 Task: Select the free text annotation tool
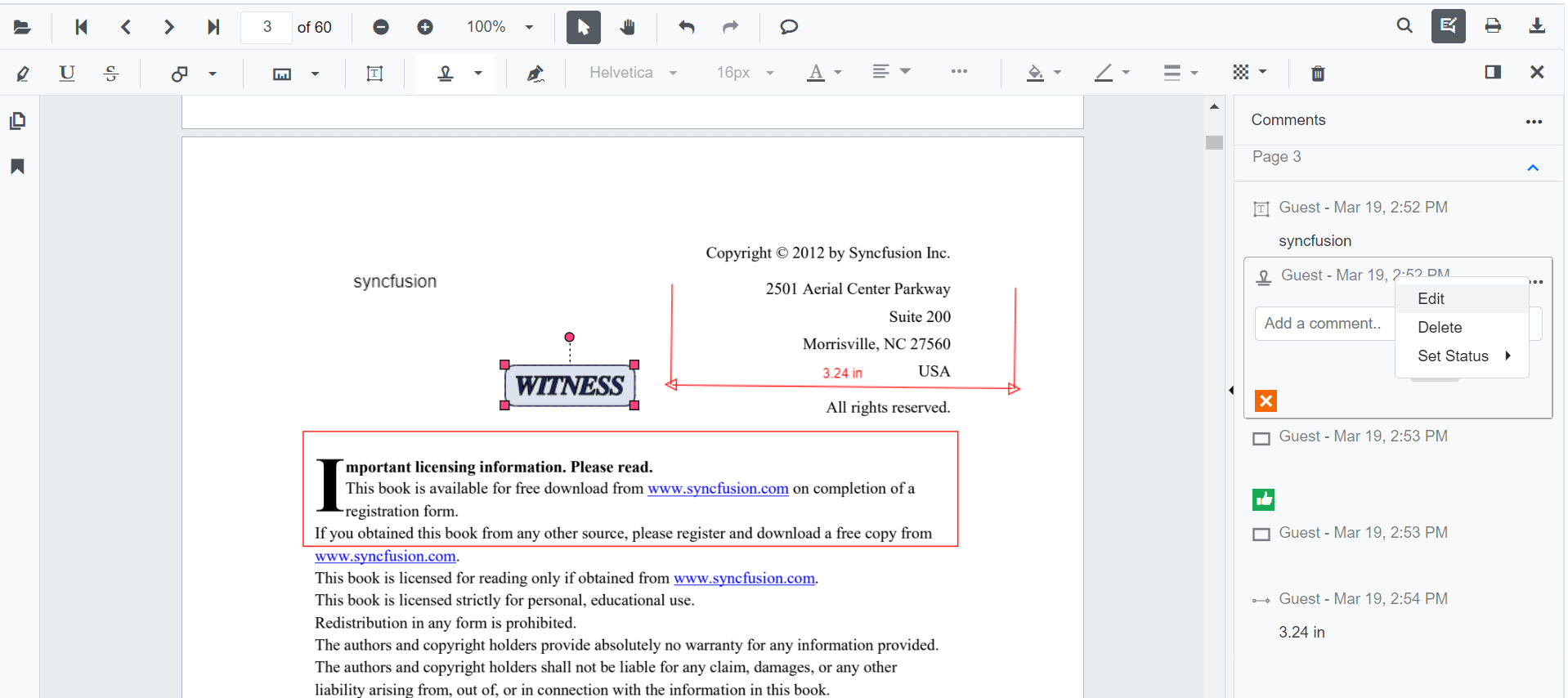tap(374, 74)
